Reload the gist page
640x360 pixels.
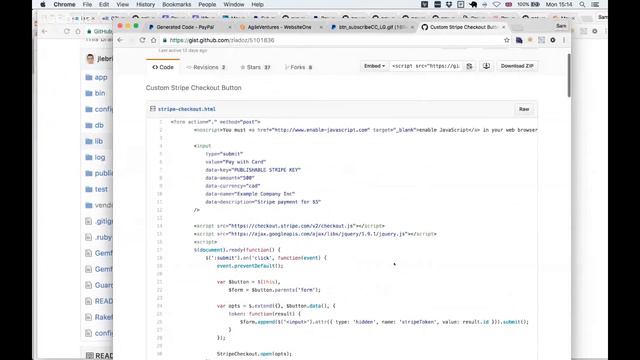[x=142, y=40]
